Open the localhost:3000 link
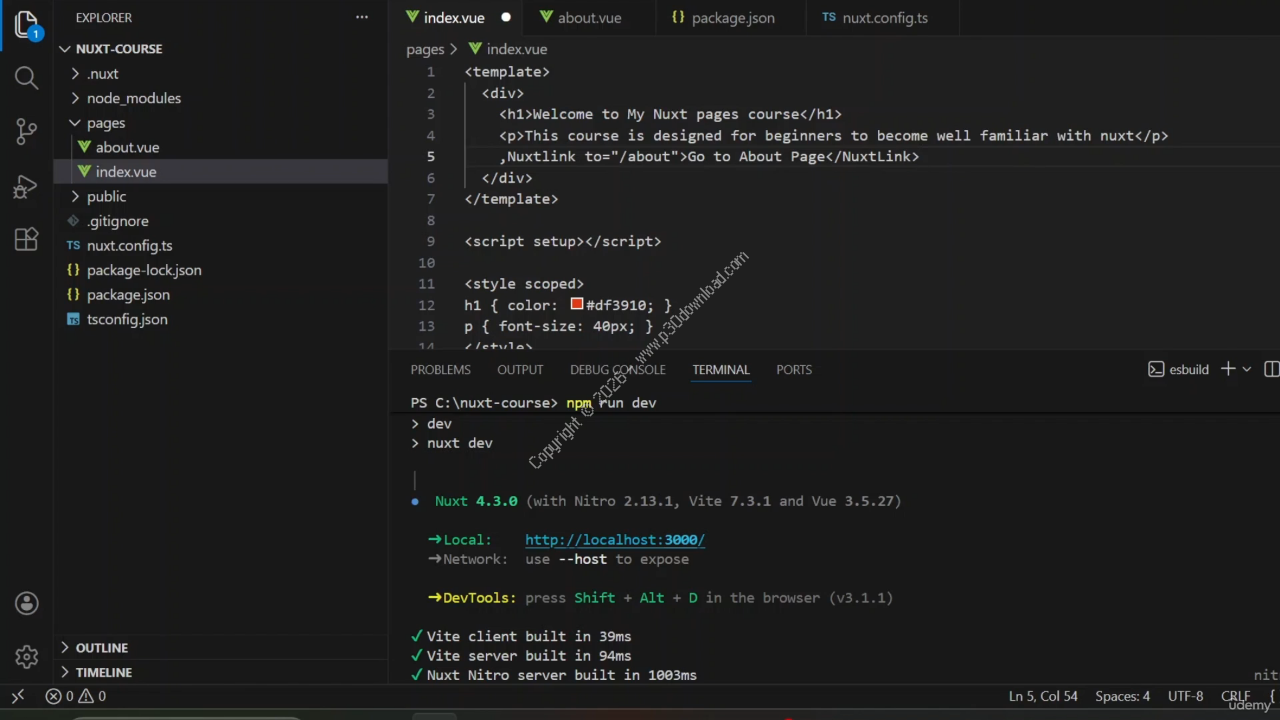This screenshot has height=720, width=1280. [614, 539]
